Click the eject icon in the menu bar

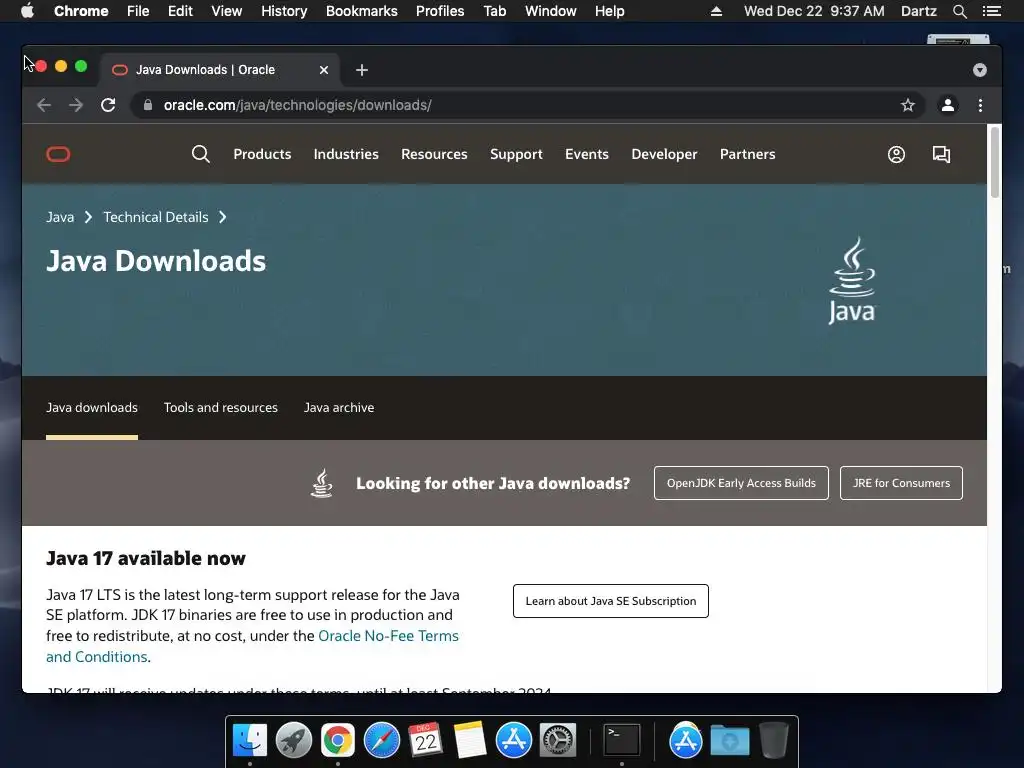716,11
